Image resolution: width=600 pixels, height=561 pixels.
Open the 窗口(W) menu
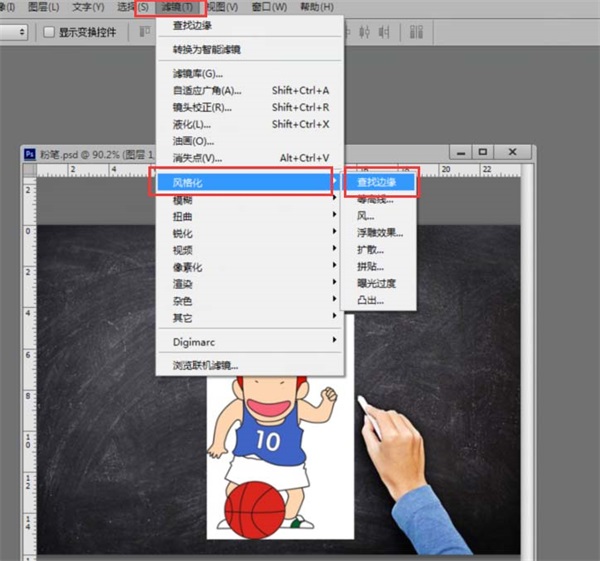coord(269,7)
